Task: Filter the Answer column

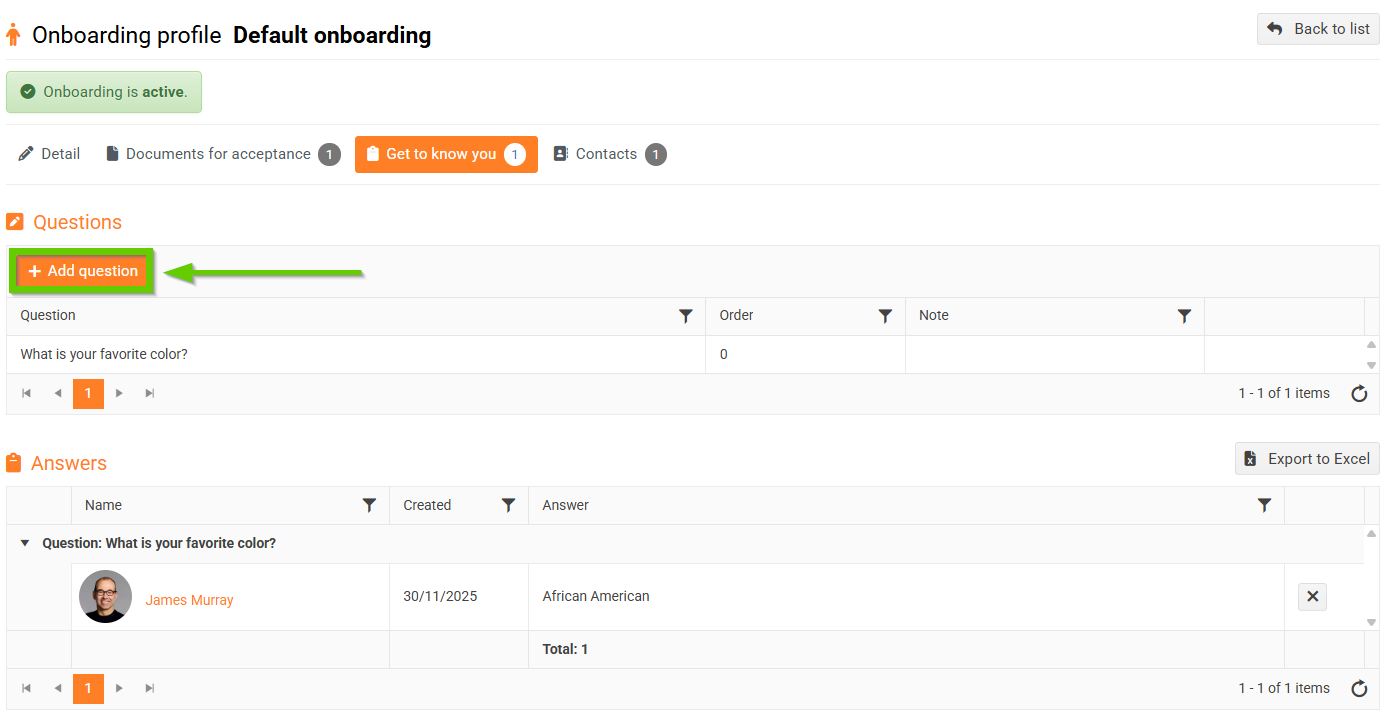Action: (x=1264, y=506)
